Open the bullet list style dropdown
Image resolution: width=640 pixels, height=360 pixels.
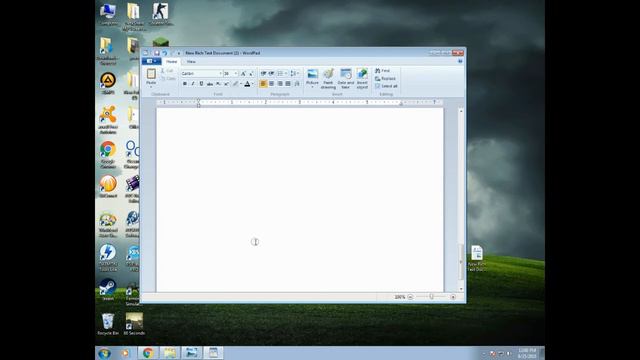[x=286, y=73]
